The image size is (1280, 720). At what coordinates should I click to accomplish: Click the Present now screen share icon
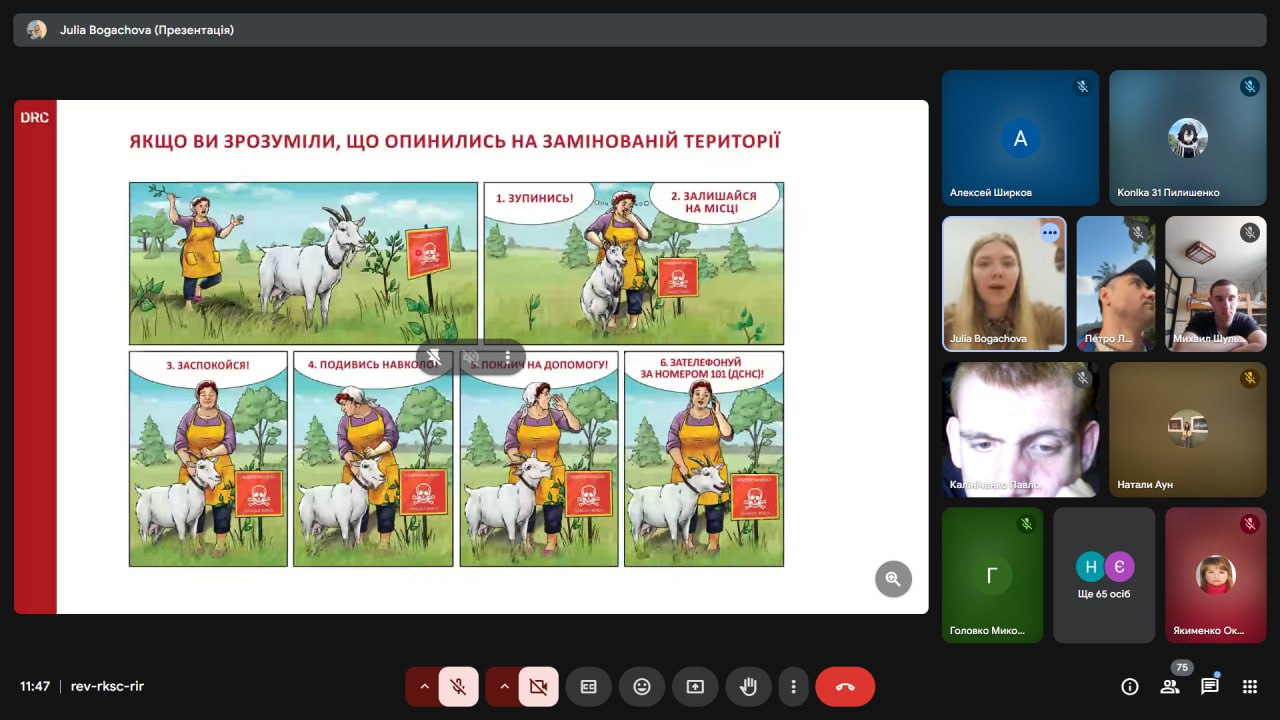click(695, 687)
